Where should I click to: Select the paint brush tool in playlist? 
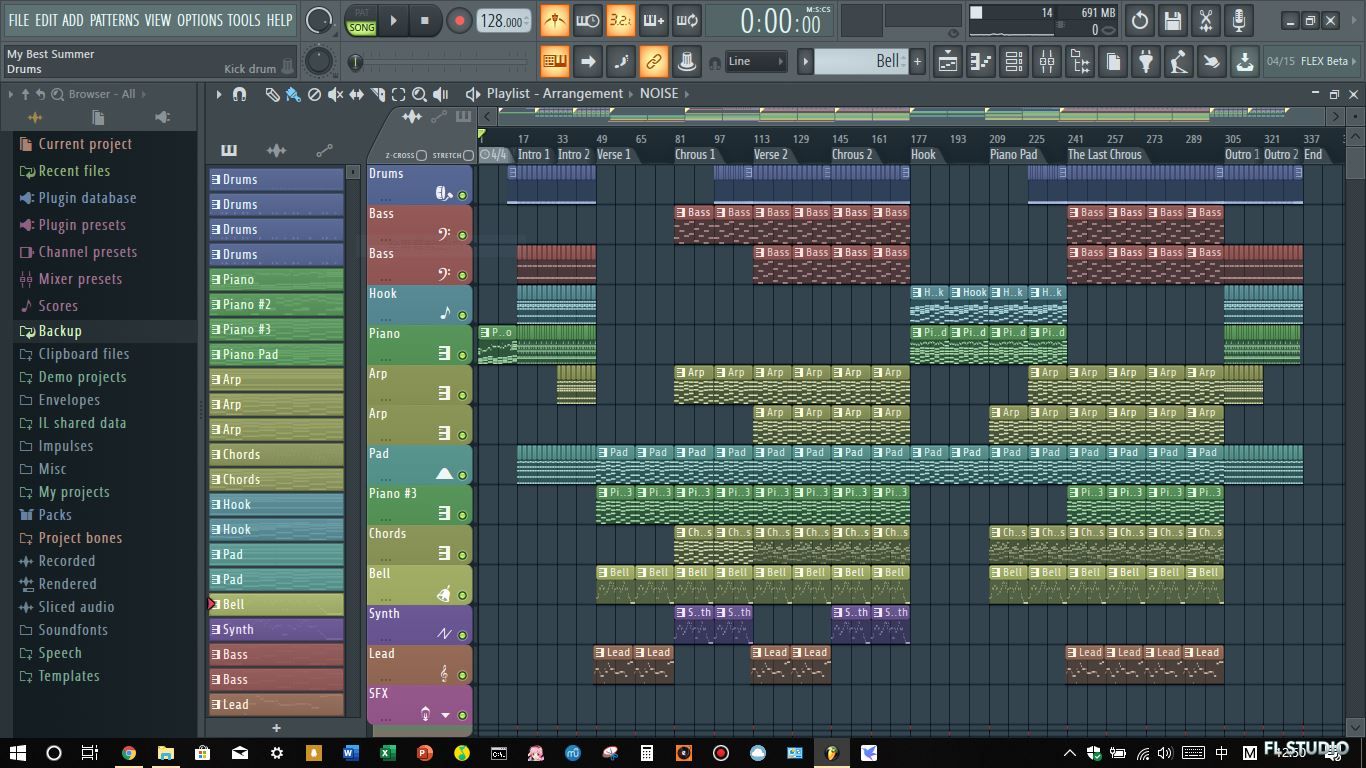click(x=292, y=94)
